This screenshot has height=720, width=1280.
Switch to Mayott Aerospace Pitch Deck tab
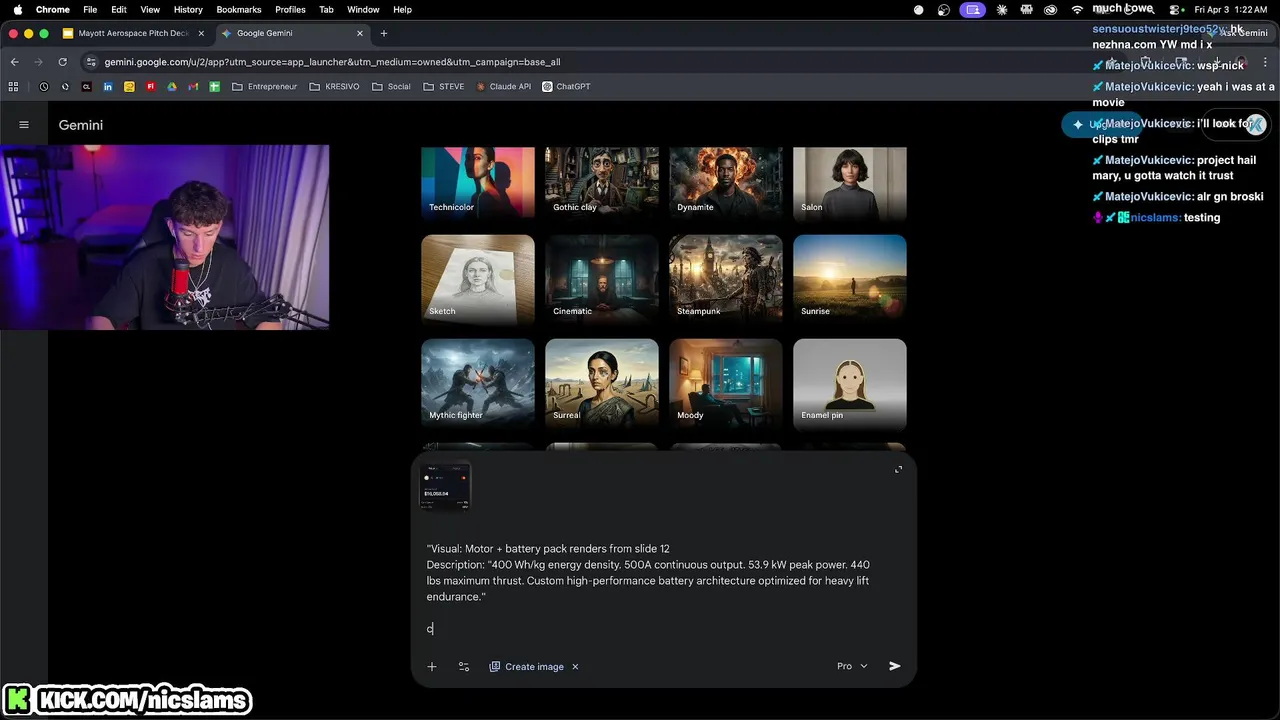132,33
